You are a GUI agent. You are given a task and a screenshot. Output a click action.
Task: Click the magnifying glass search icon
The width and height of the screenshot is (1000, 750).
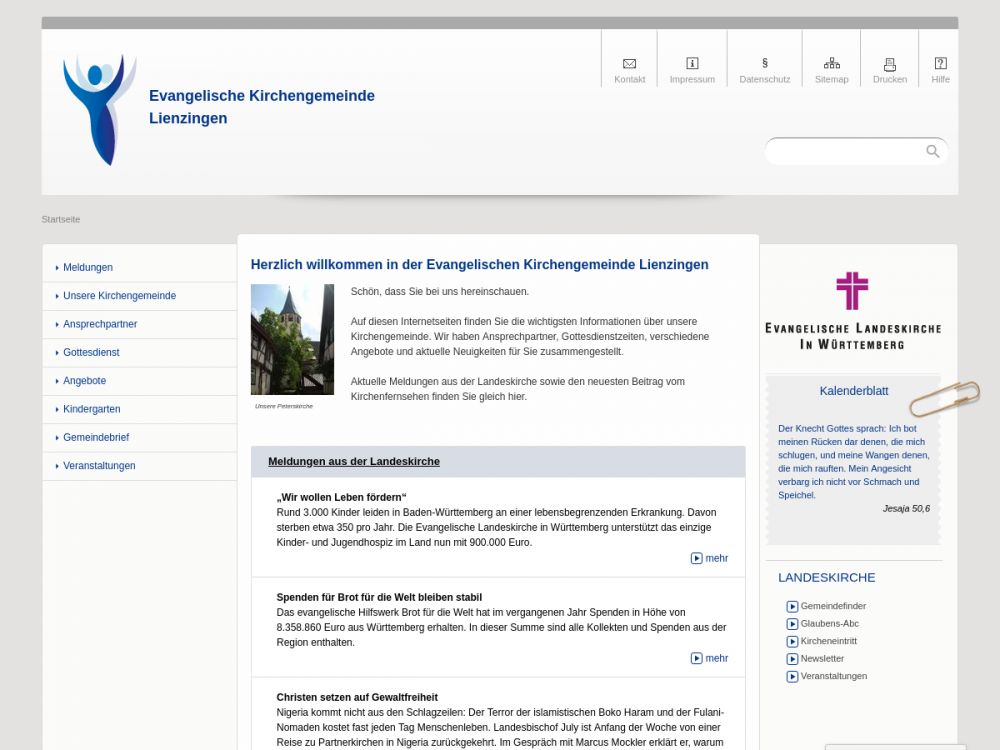click(x=932, y=151)
